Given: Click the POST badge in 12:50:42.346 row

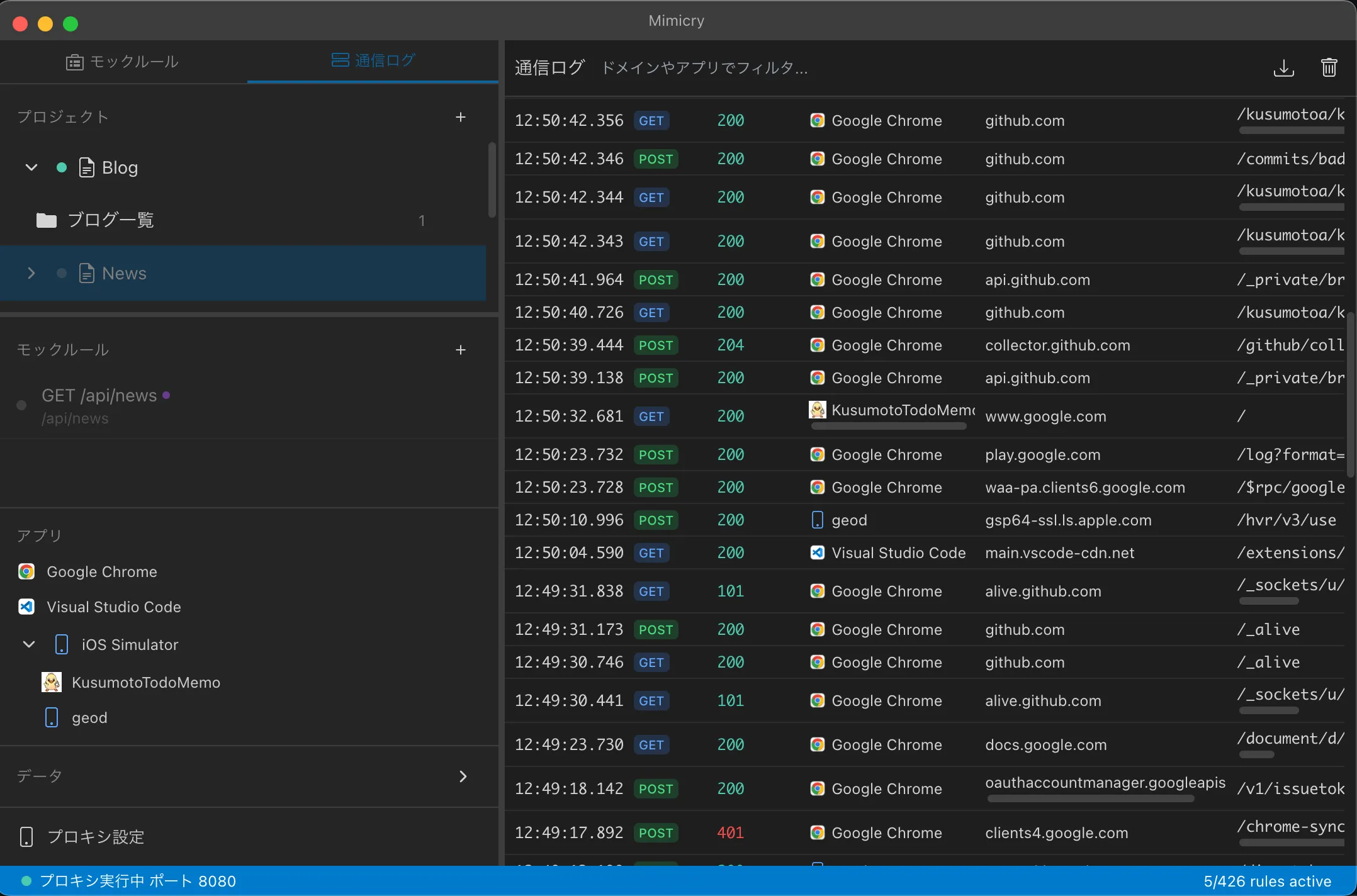Looking at the screenshot, I should pyautogui.click(x=655, y=159).
